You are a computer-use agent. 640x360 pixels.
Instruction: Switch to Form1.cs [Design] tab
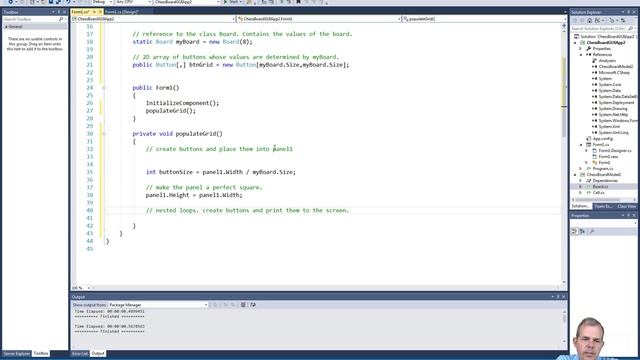click(122, 12)
